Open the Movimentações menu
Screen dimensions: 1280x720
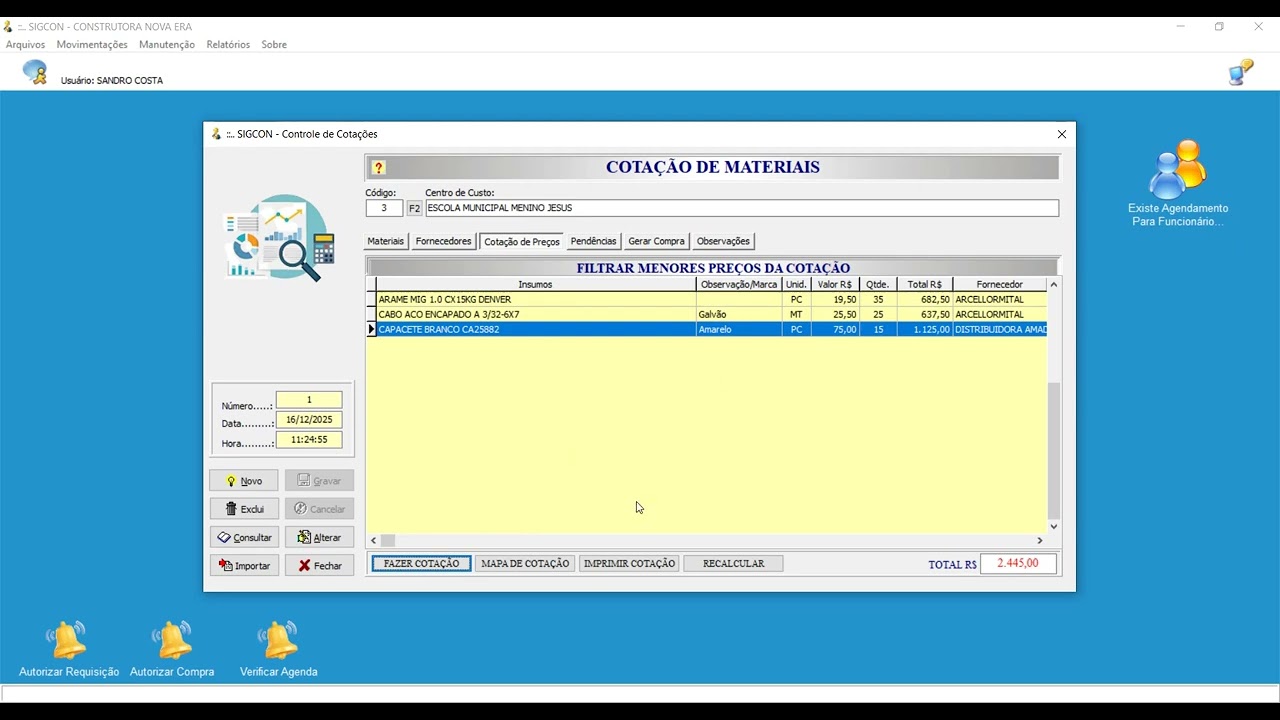(x=92, y=45)
